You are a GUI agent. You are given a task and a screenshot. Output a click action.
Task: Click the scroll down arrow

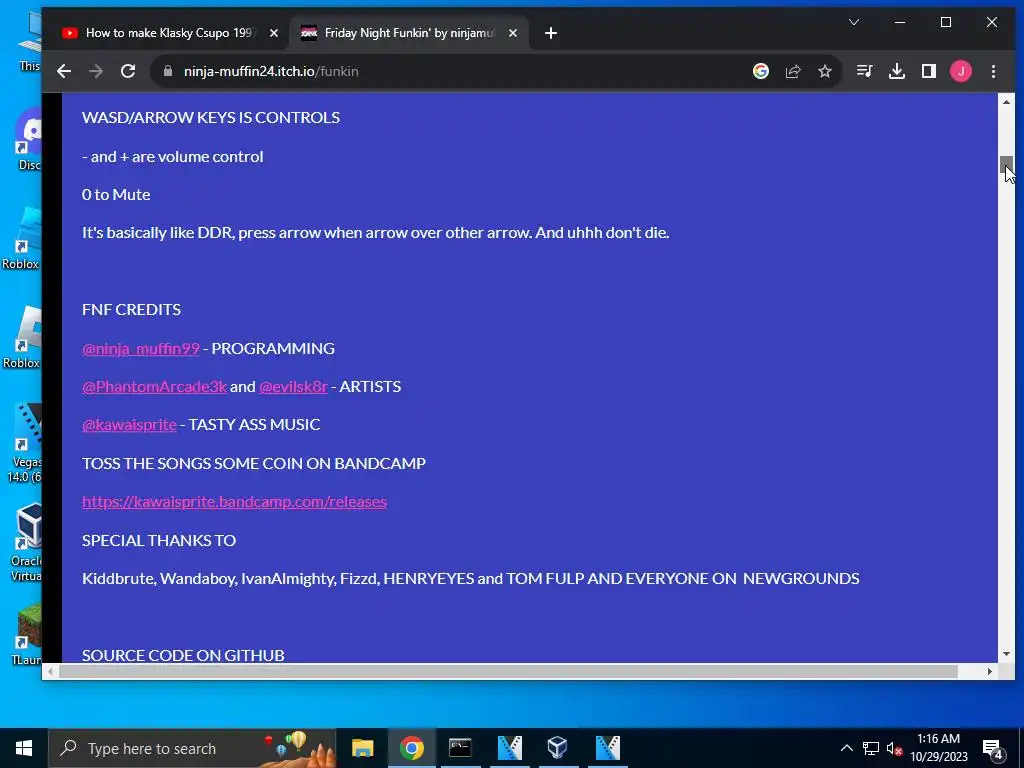click(1006, 654)
